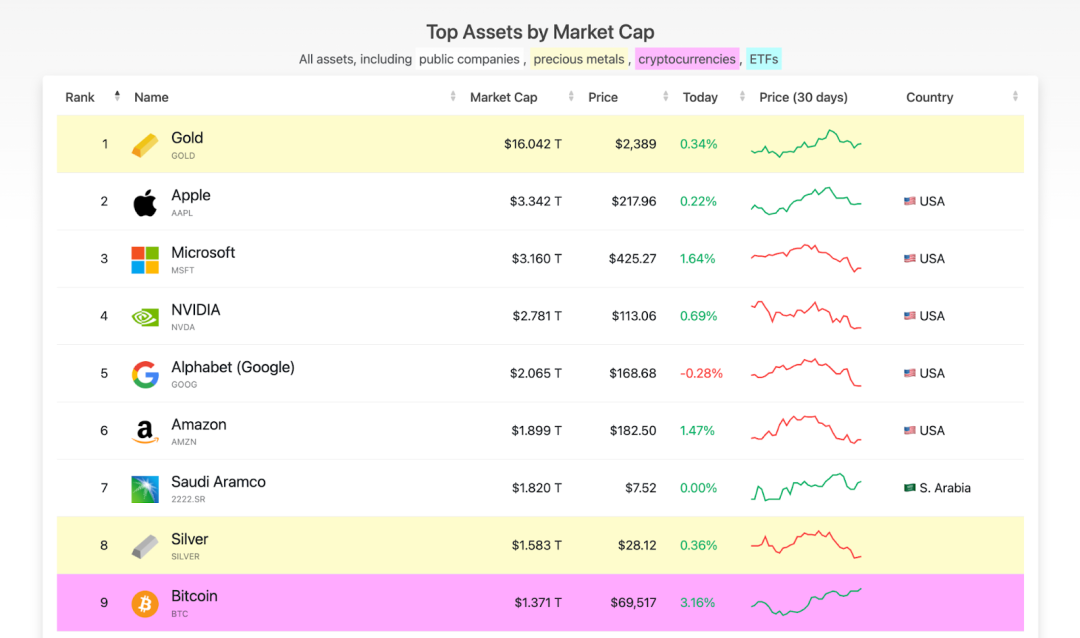Open the Saudi Aramco name link

tap(218, 482)
